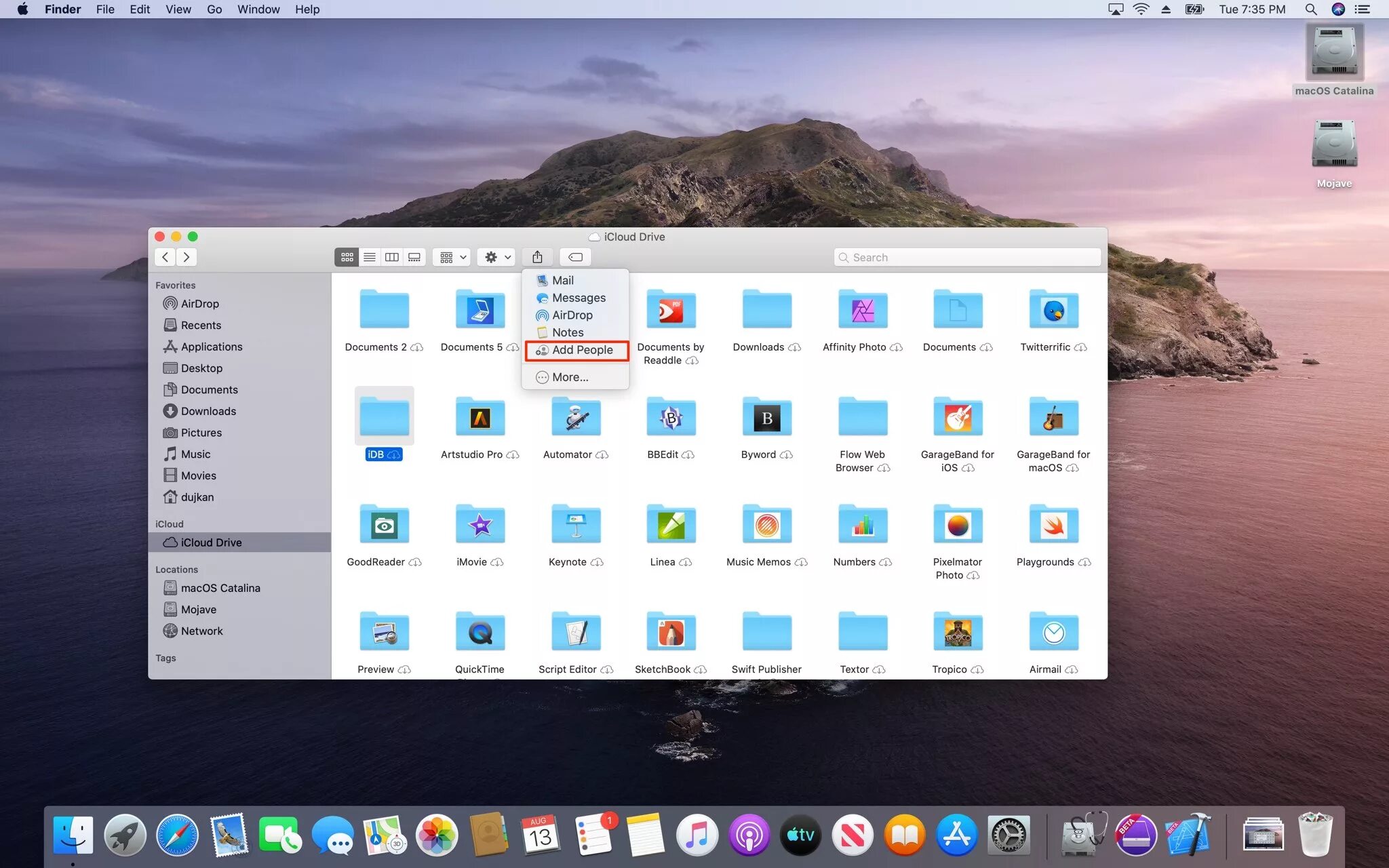The height and width of the screenshot is (868, 1389).
Task: Open Safari from the Dock
Action: point(178,835)
